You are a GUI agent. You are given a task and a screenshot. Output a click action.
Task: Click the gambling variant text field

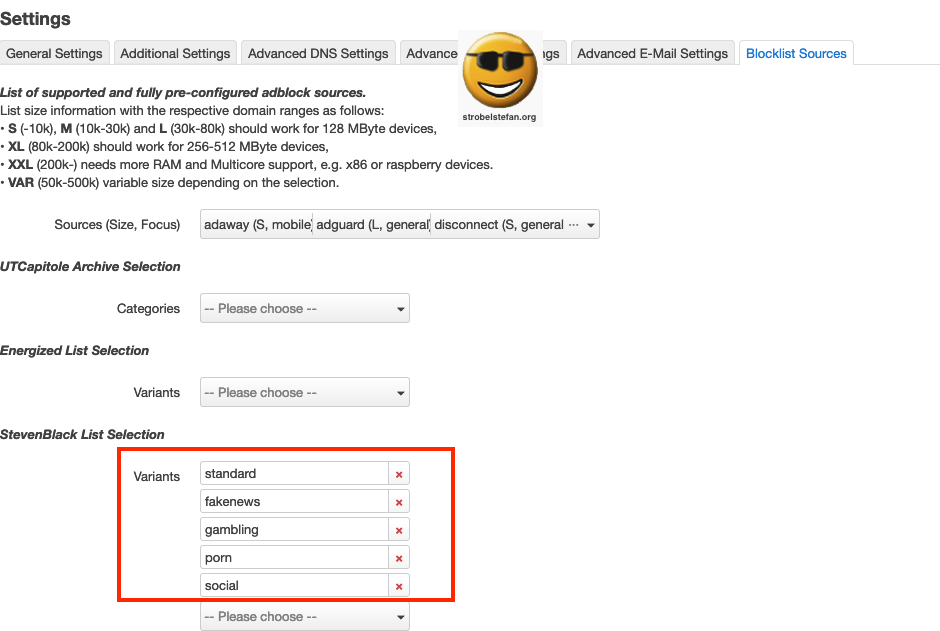point(294,530)
